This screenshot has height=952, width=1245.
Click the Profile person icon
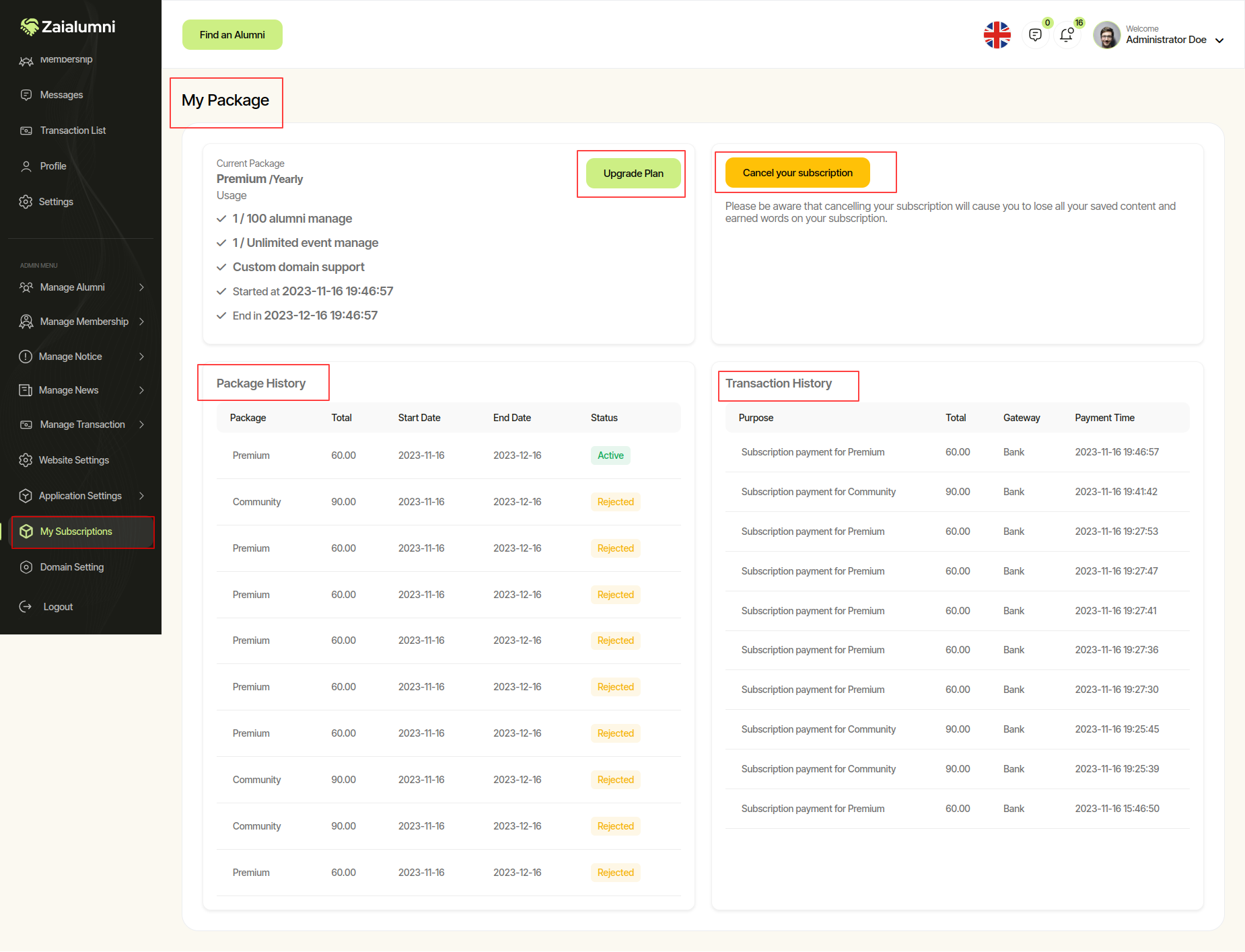tap(26, 166)
